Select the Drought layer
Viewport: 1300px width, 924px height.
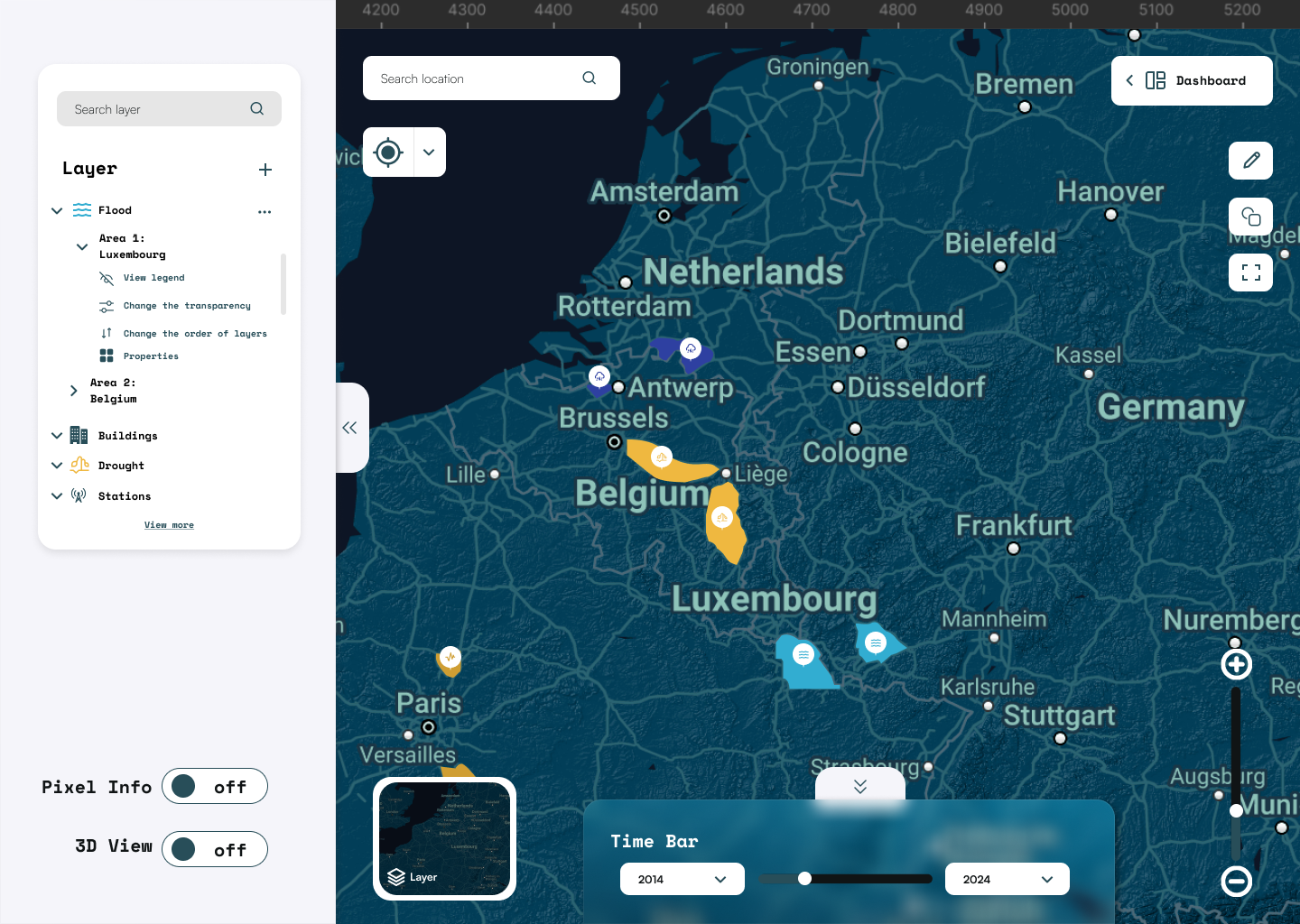121,466
